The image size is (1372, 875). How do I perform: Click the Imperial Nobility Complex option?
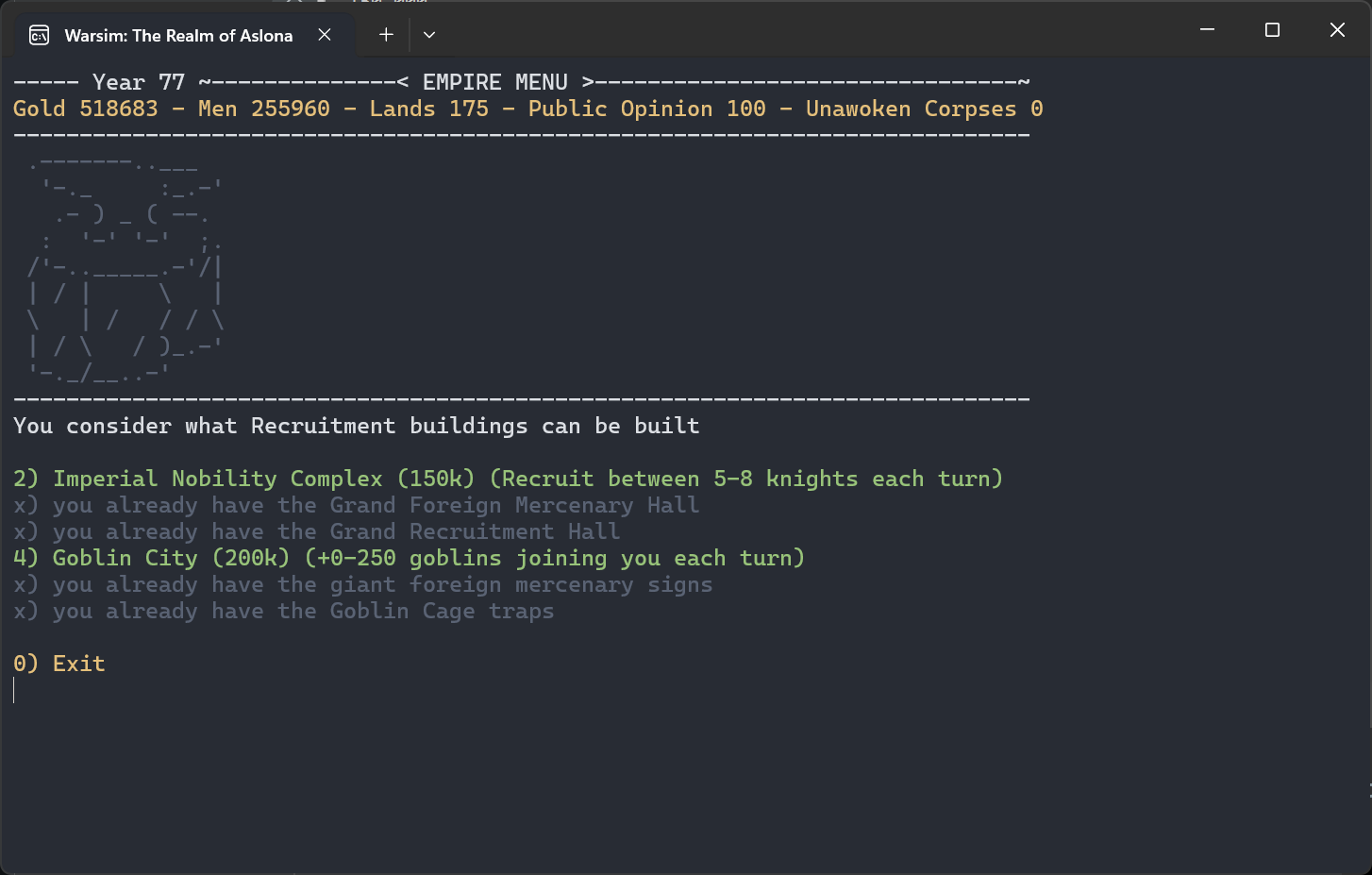coord(508,479)
